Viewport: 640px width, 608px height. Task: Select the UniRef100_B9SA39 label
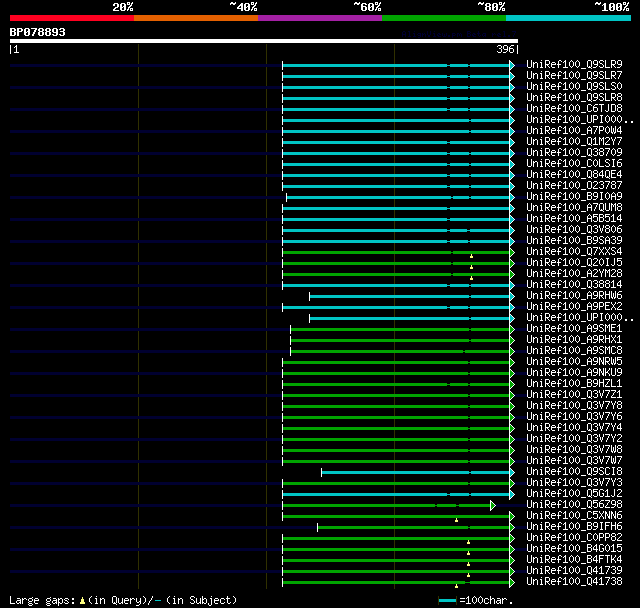(574, 240)
